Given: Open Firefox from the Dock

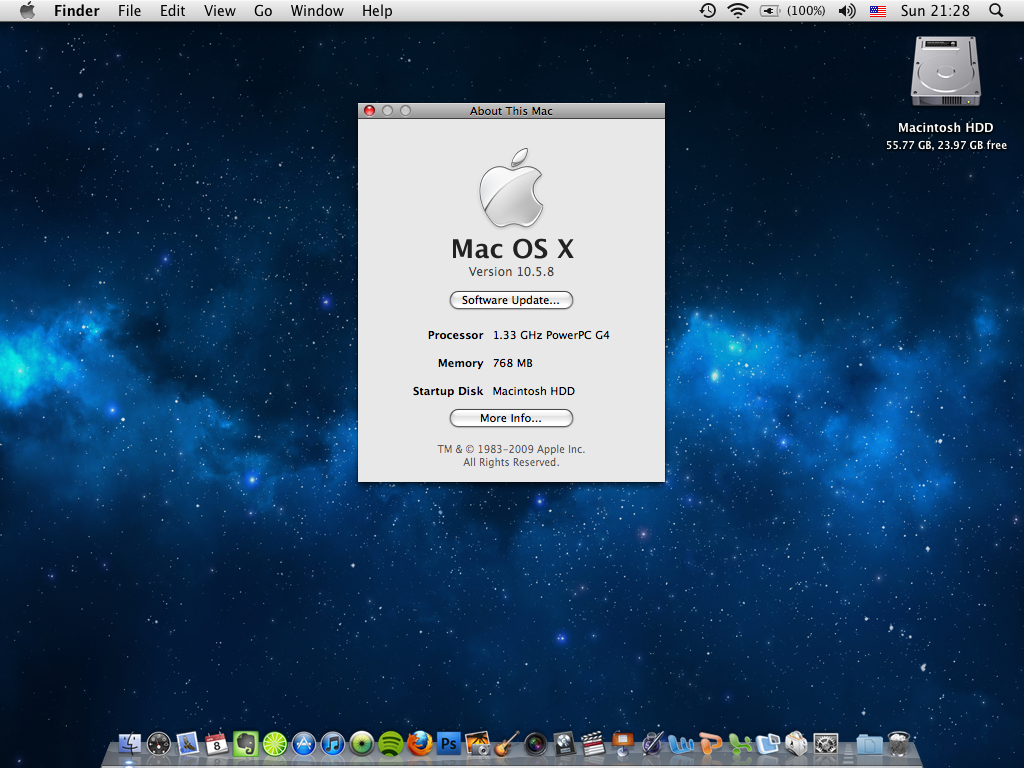Looking at the screenshot, I should pos(419,743).
